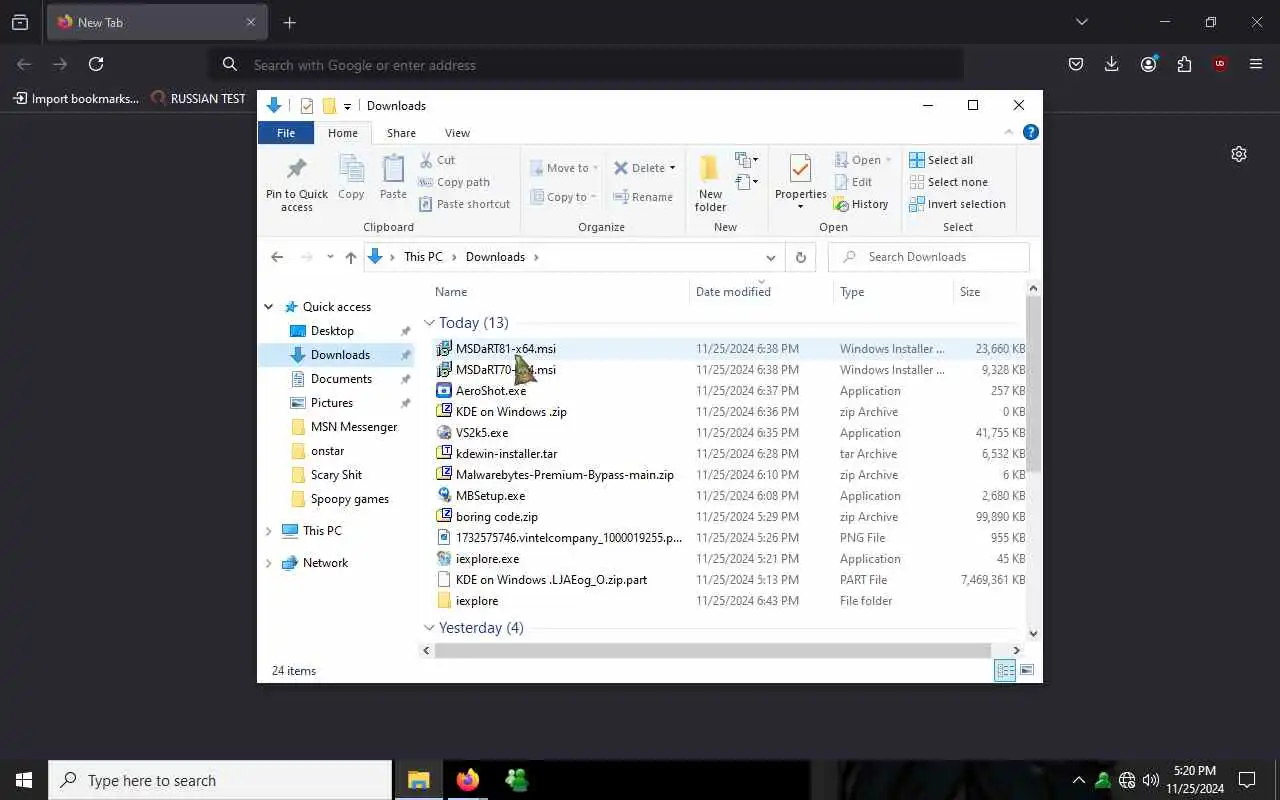Click Firefox reload page icon

pyautogui.click(x=96, y=64)
